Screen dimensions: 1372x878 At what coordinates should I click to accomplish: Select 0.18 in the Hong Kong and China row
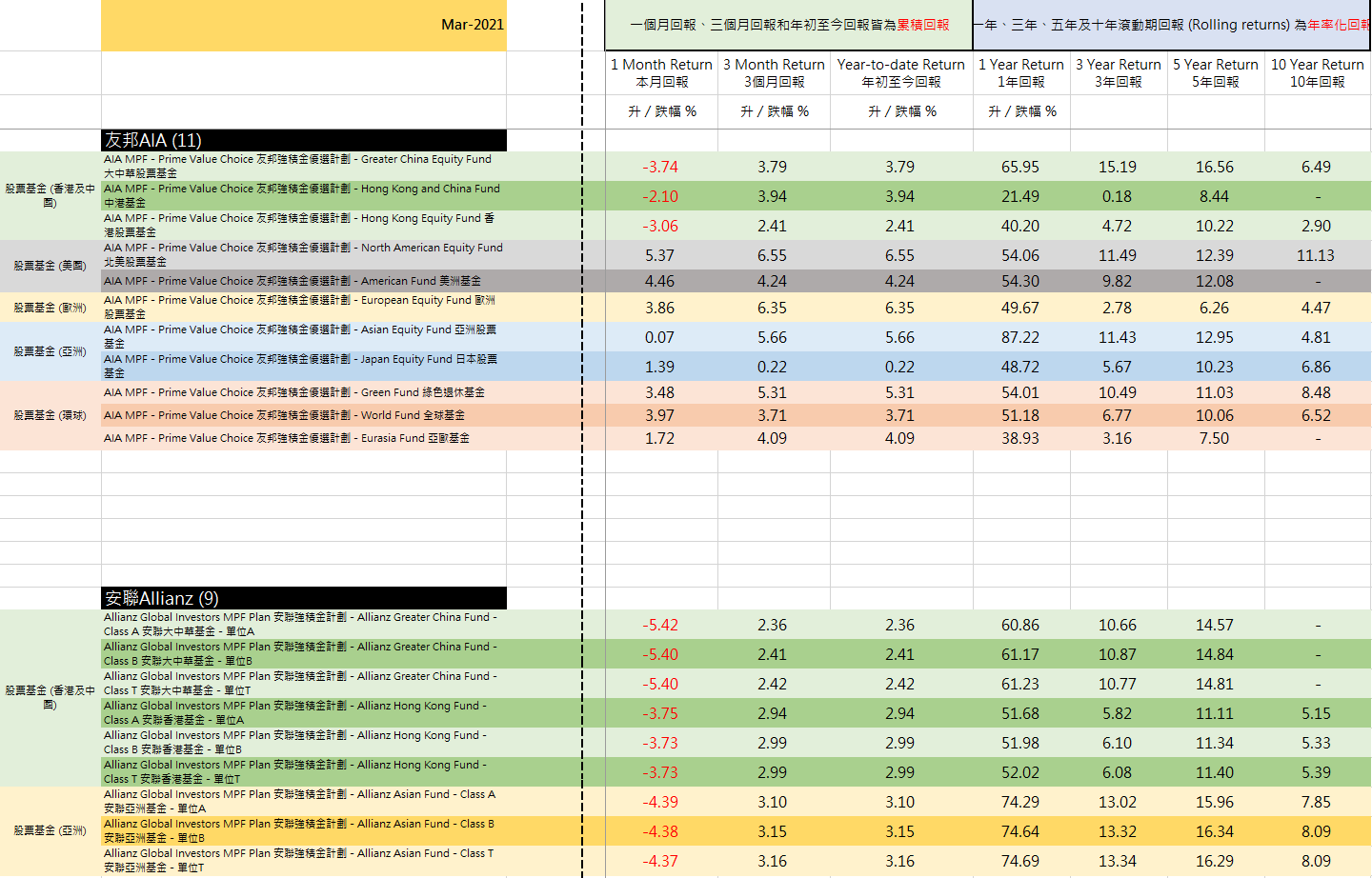1117,196
